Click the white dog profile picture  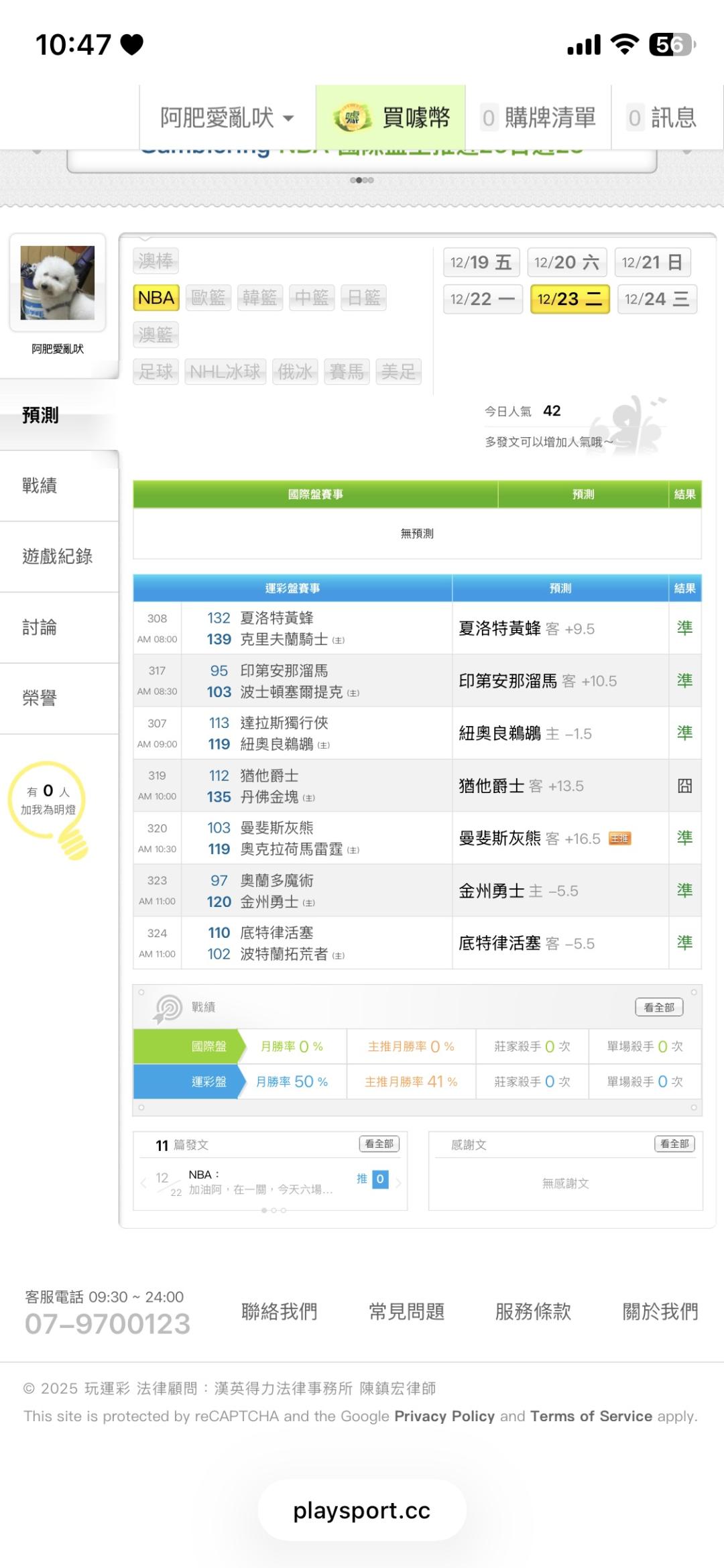click(x=58, y=283)
